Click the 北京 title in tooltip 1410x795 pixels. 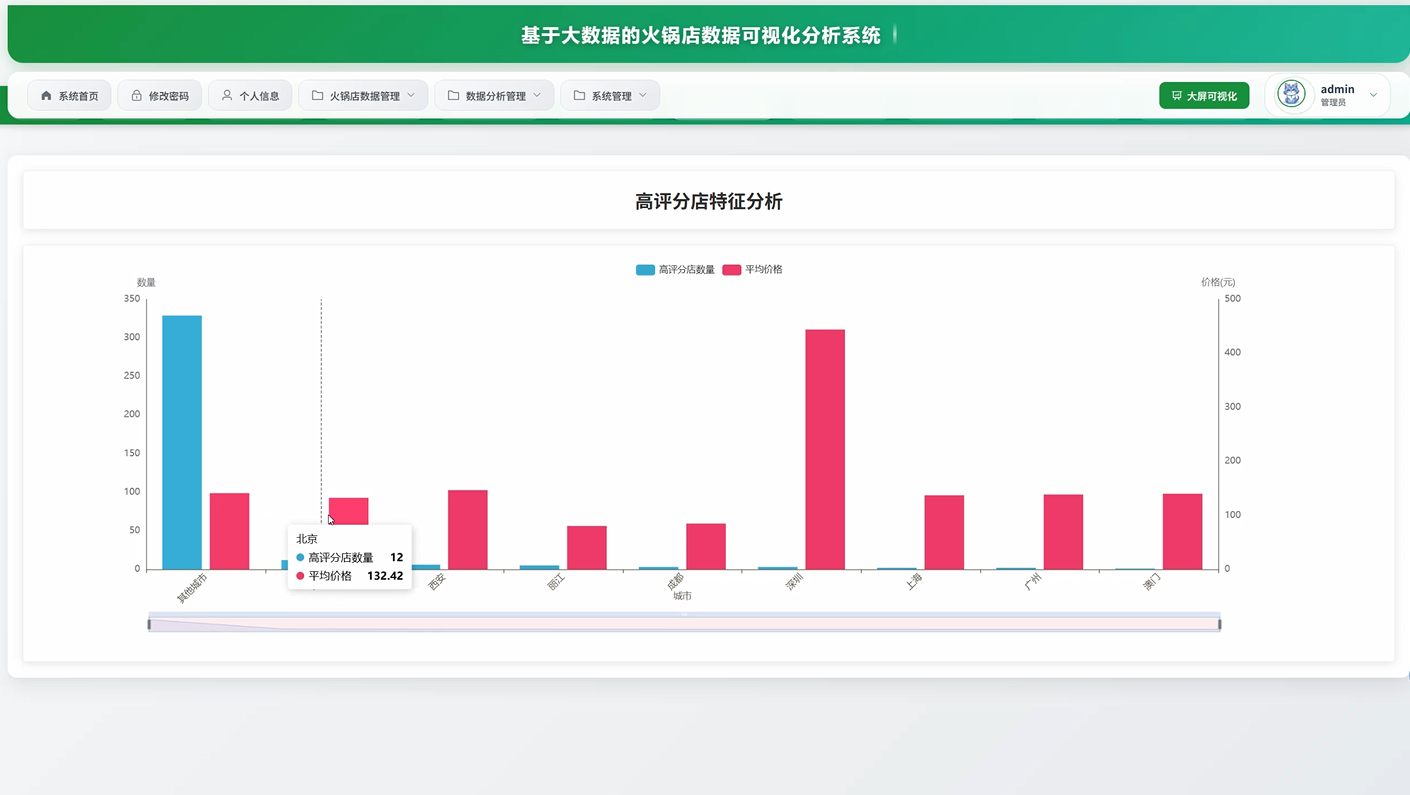point(307,539)
